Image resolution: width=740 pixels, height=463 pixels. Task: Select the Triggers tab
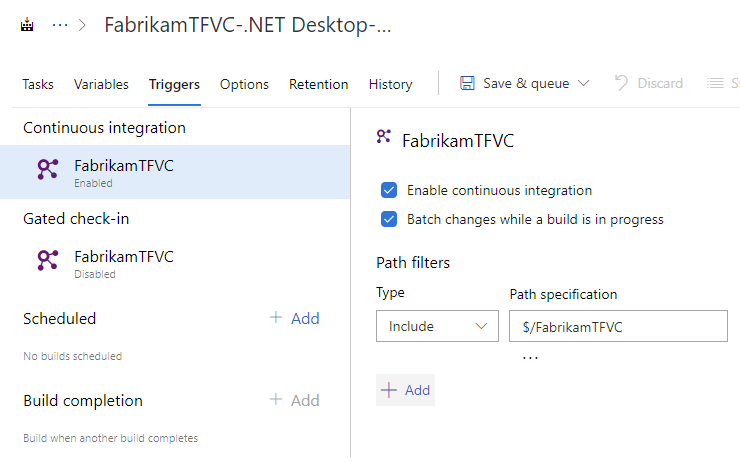(x=174, y=84)
